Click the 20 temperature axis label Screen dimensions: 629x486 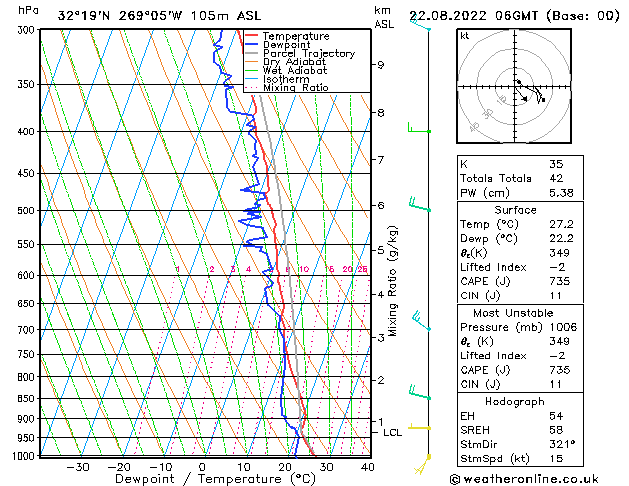(x=285, y=467)
